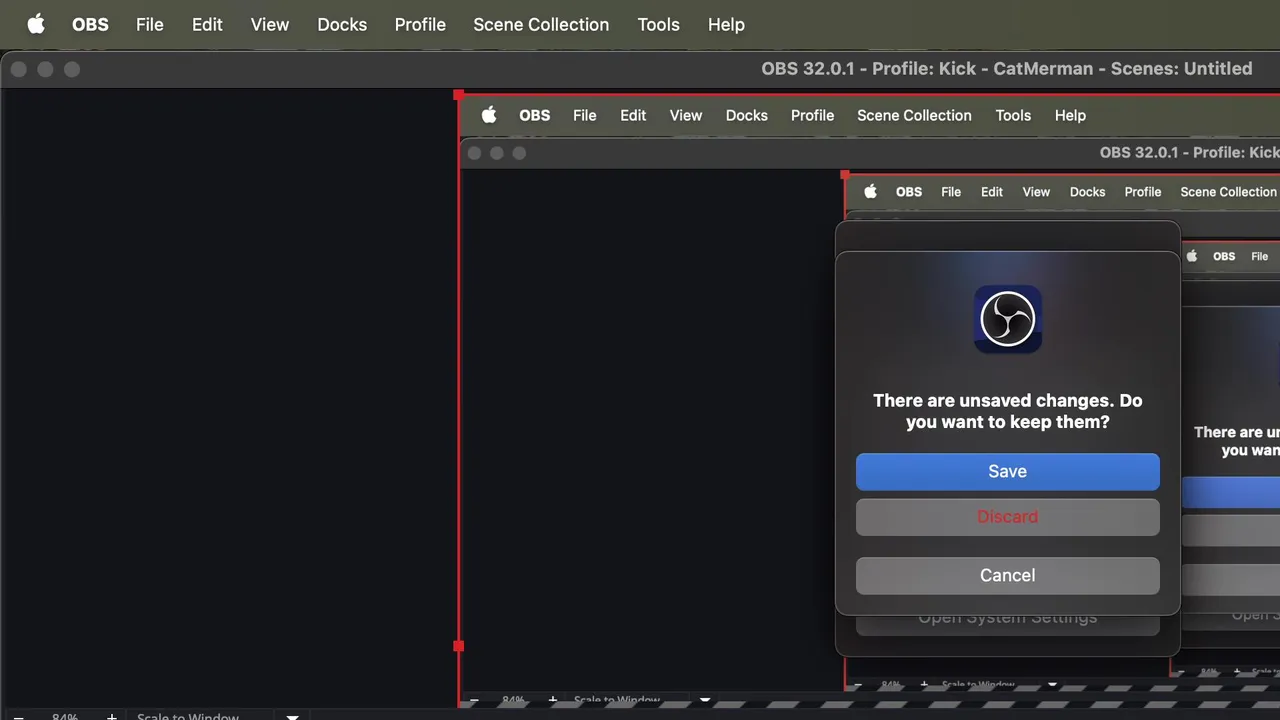Click Edit in the largest nested preview menu bar
Viewport: 1280px width, 720px height.
pyautogui.click(x=633, y=115)
